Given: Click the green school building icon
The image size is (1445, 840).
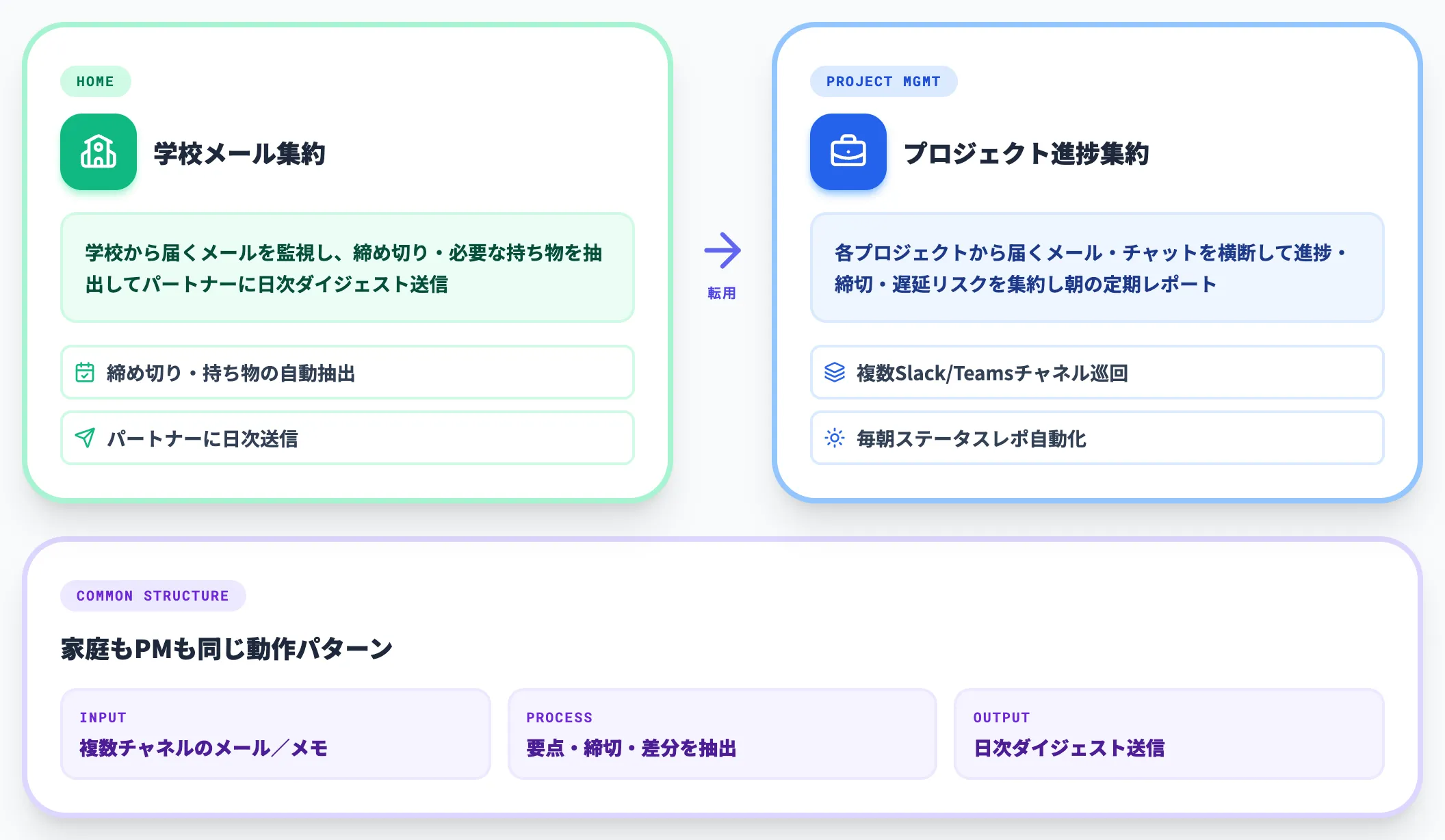Looking at the screenshot, I should [x=99, y=152].
